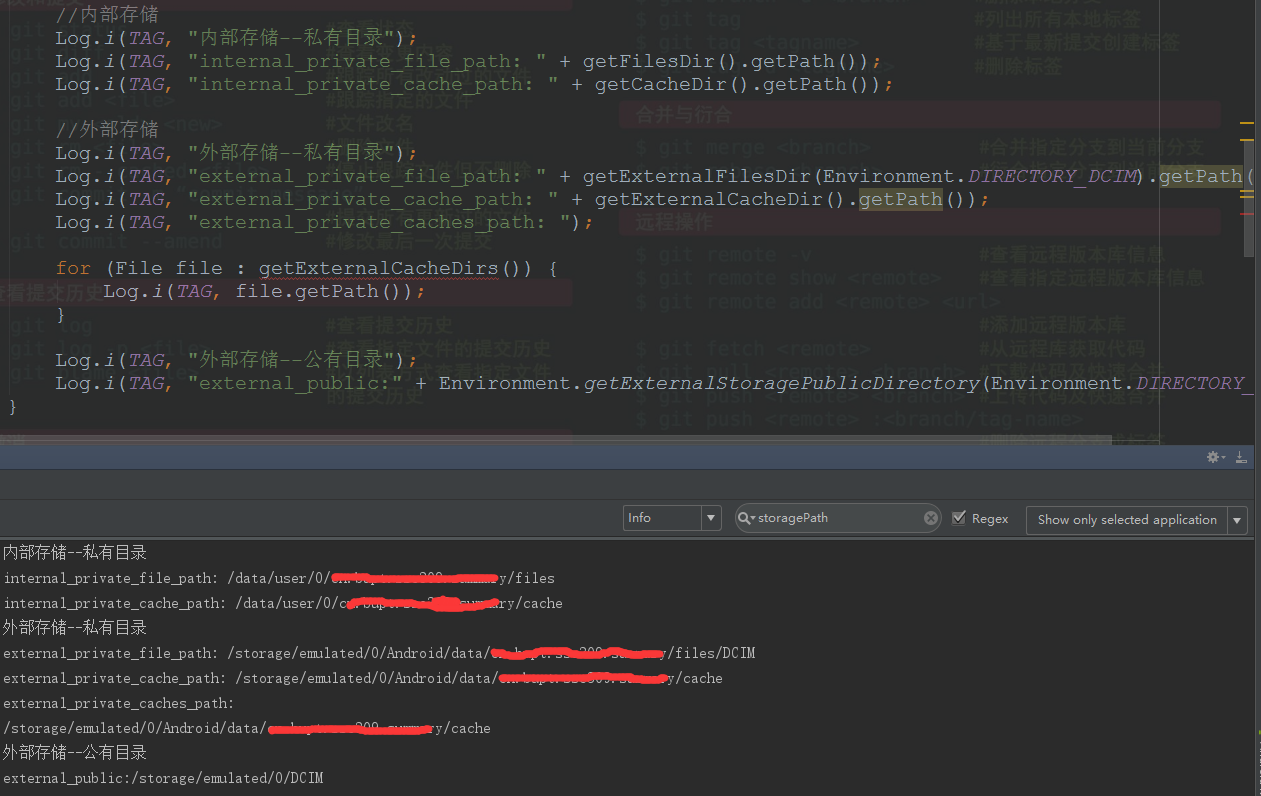Screen dimensions: 1261x796
Task: Click into the storagePath search field
Action: point(838,518)
